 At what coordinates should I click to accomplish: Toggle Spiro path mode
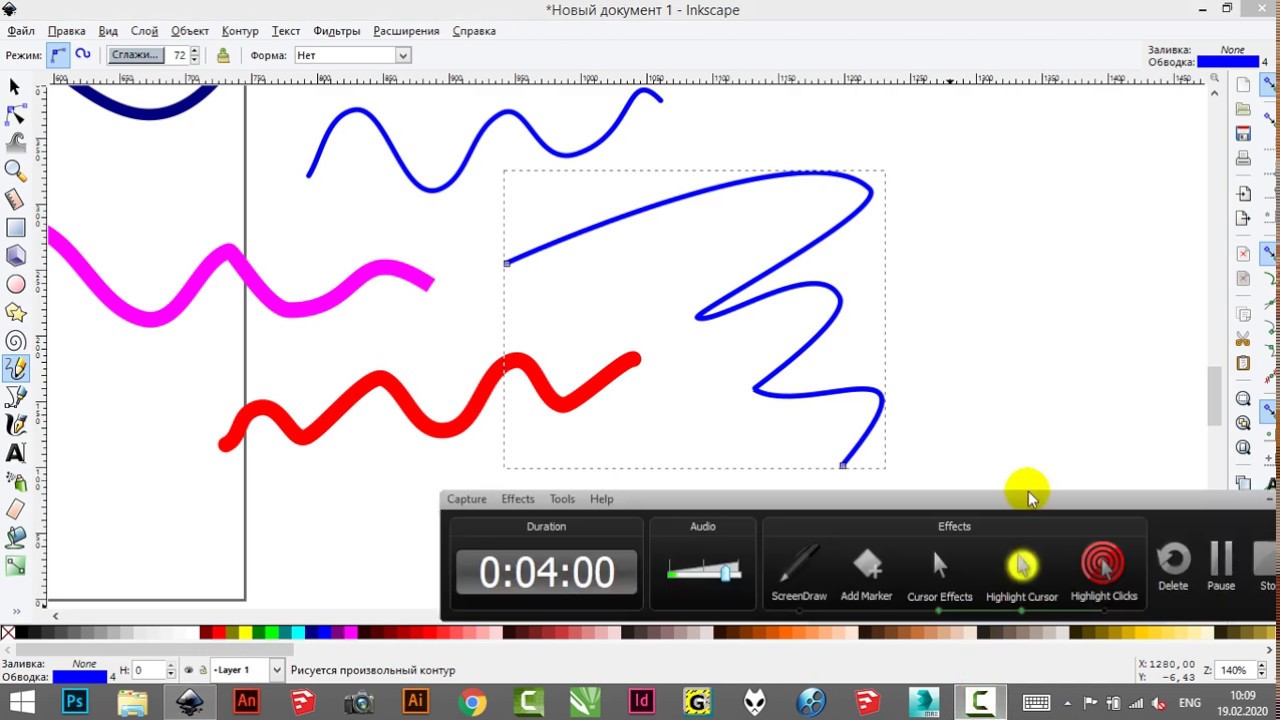click(82, 55)
